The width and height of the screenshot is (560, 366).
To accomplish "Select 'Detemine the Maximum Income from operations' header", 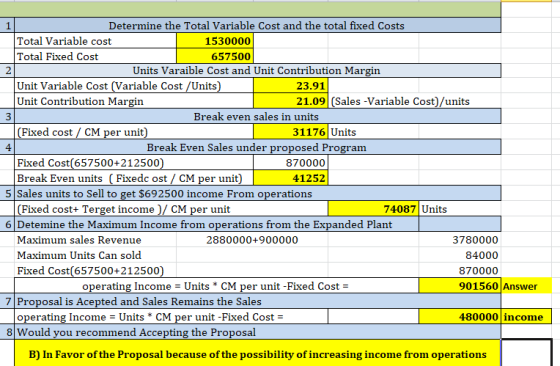I will click(x=216, y=224).
